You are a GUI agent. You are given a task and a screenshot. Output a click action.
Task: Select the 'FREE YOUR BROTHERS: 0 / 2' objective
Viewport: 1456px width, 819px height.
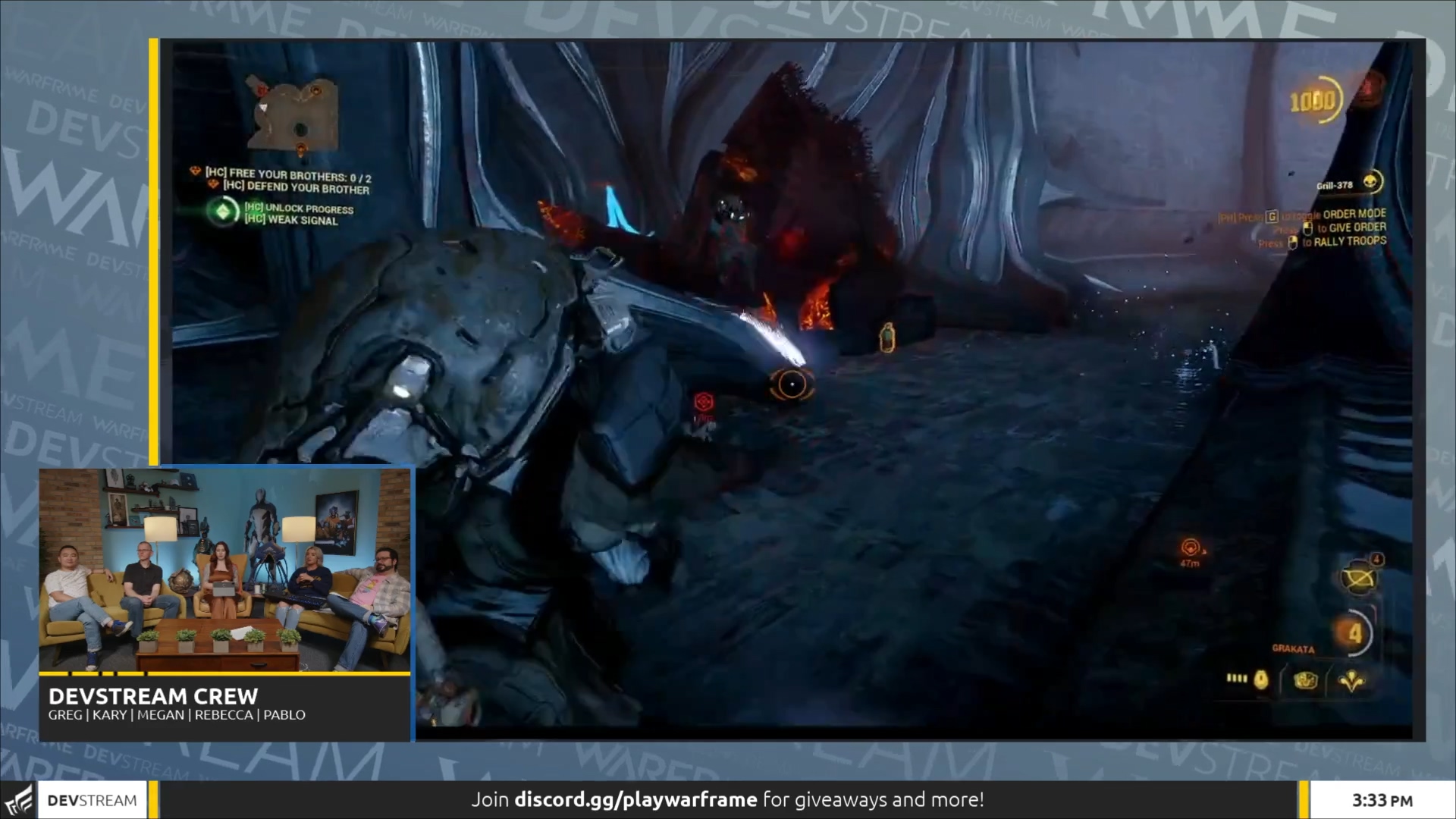click(289, 174)
